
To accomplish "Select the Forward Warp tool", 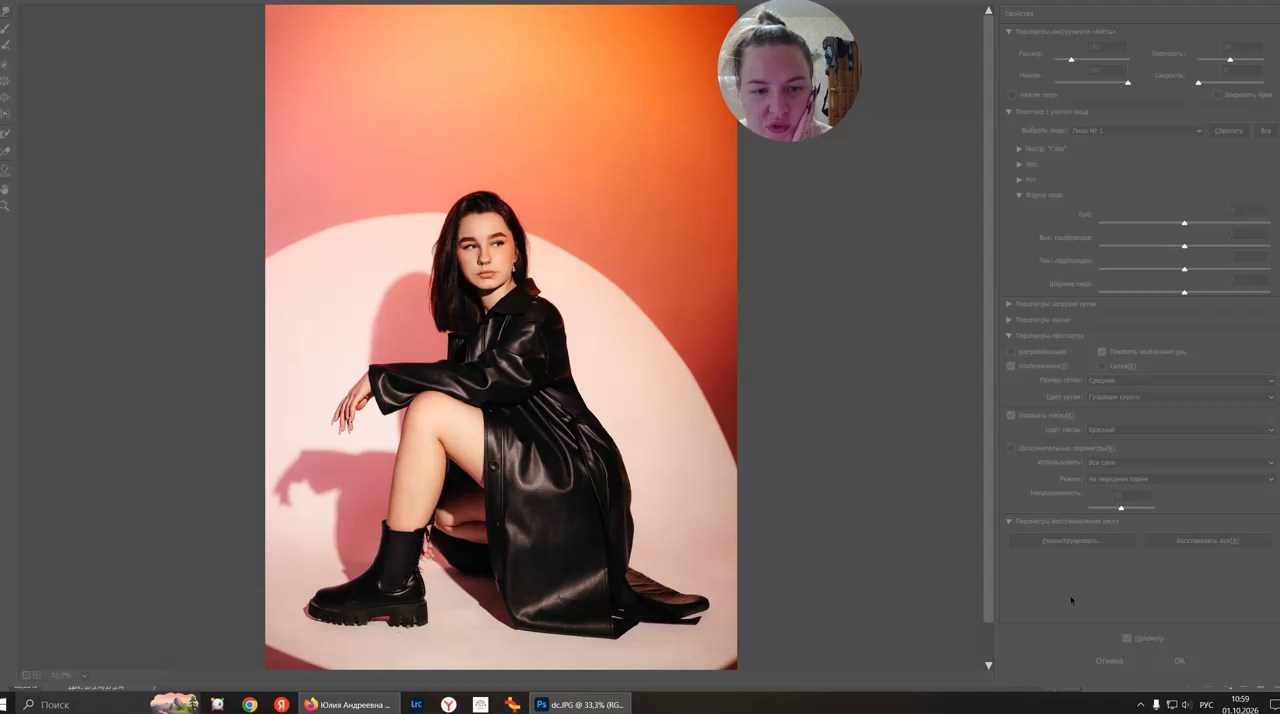I will coord(5,12).
